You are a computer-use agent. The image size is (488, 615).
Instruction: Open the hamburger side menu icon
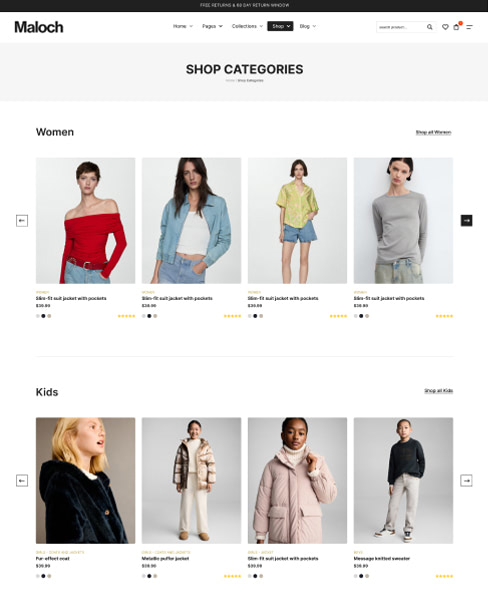(469, 27)
